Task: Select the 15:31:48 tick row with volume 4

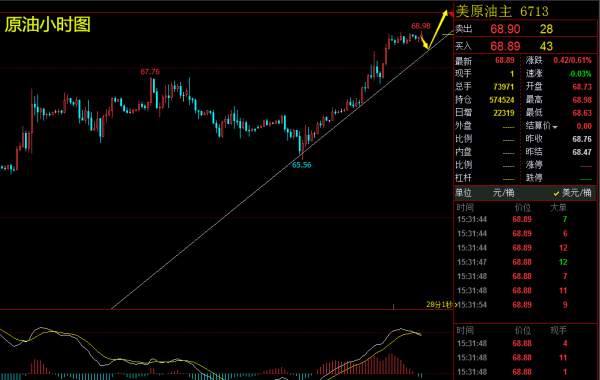Action: coord(512,343)
